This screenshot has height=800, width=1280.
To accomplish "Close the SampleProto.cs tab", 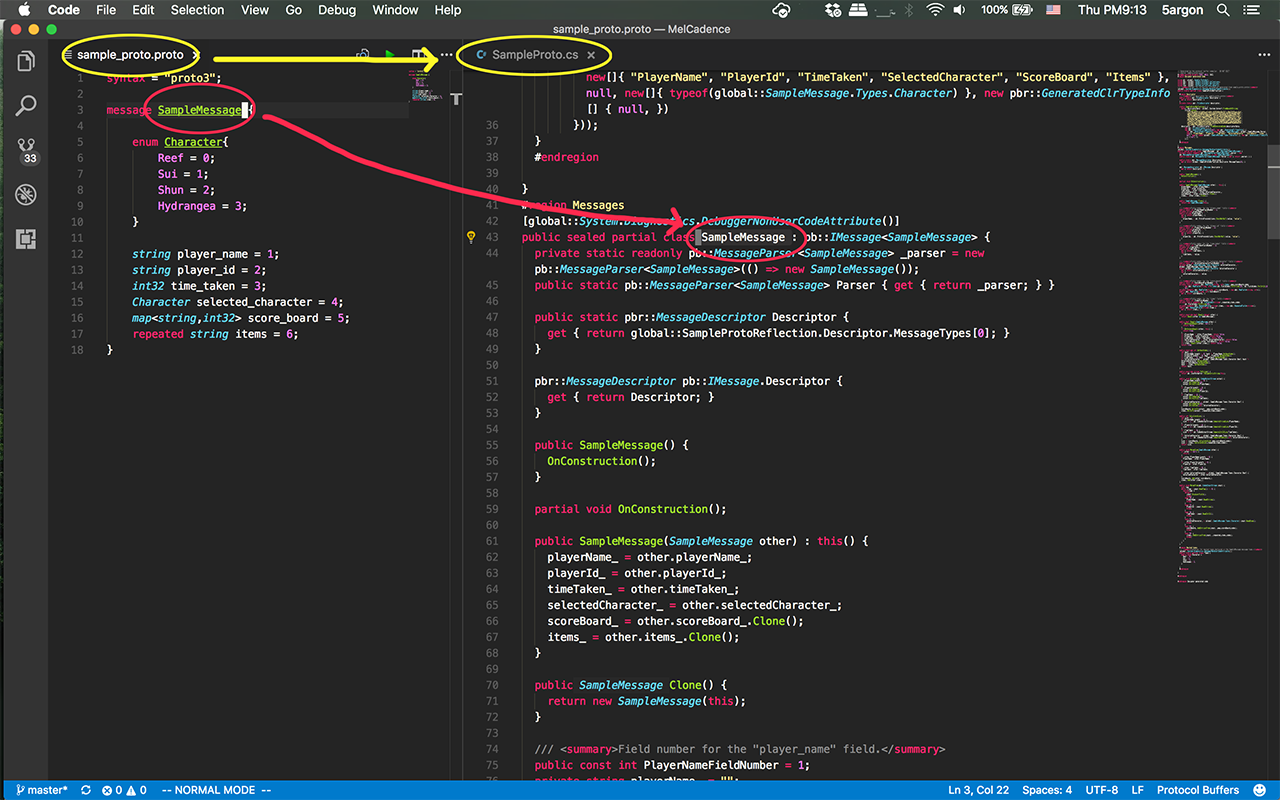I will 591,55.
